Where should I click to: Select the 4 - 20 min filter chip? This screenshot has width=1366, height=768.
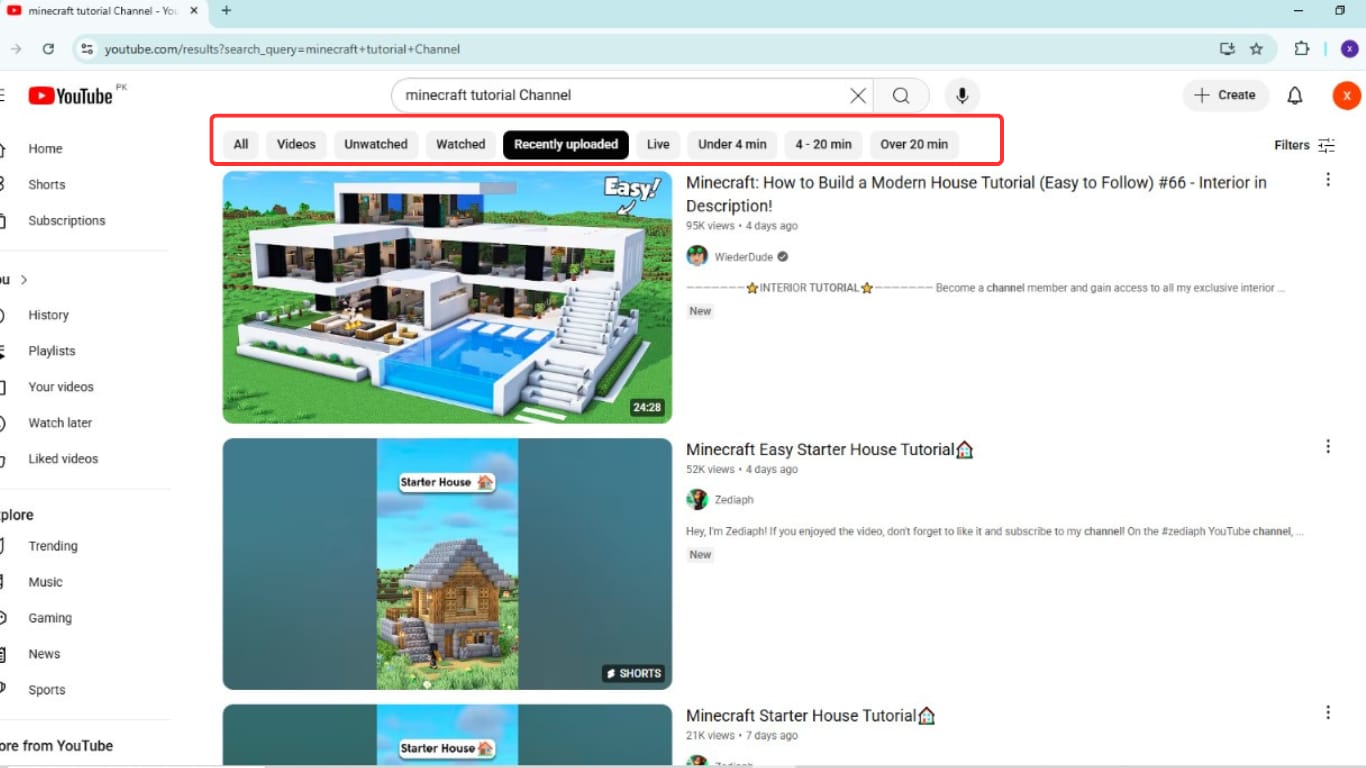coord(824,144)
